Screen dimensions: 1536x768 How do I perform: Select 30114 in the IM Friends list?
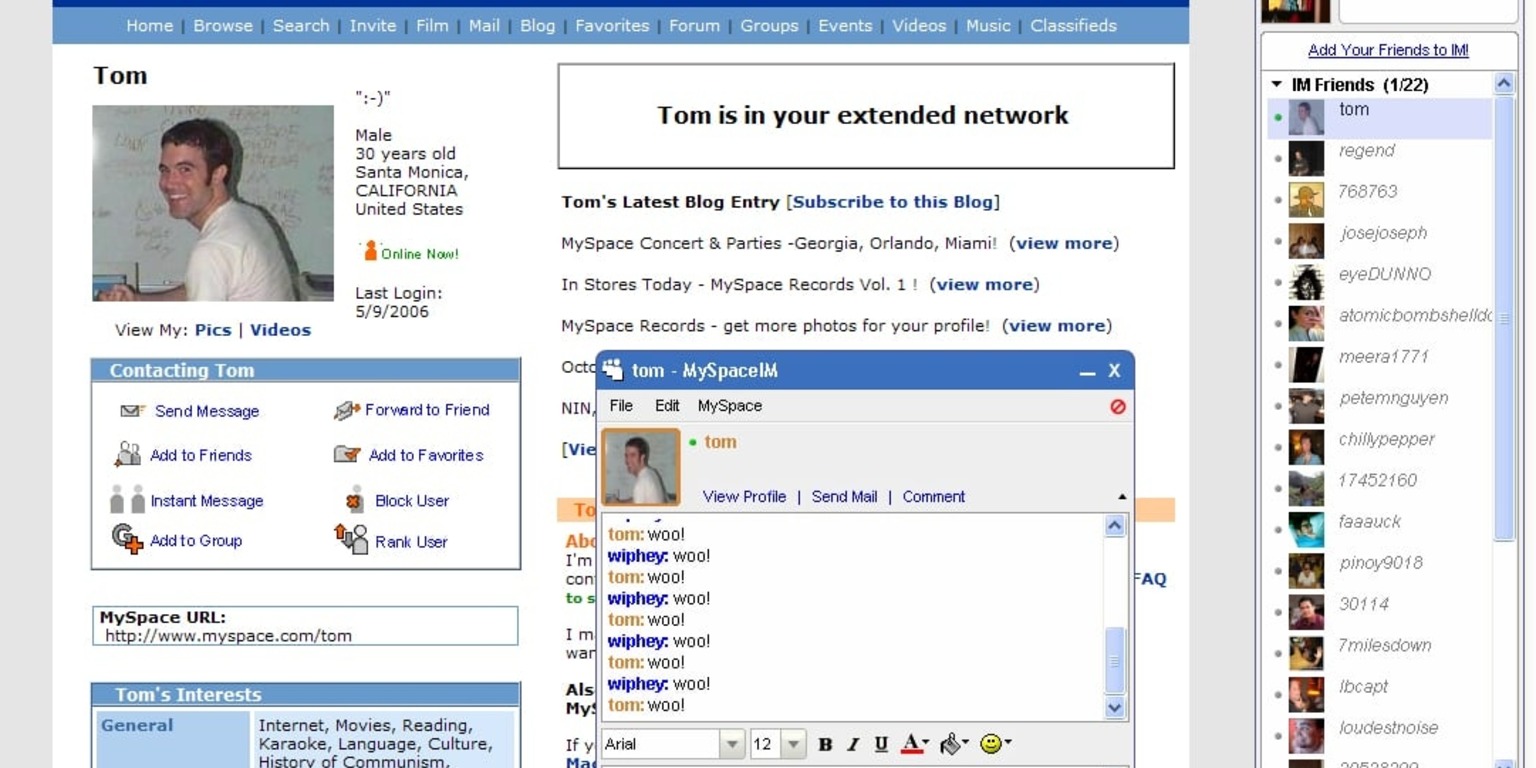pos(1380,612)
